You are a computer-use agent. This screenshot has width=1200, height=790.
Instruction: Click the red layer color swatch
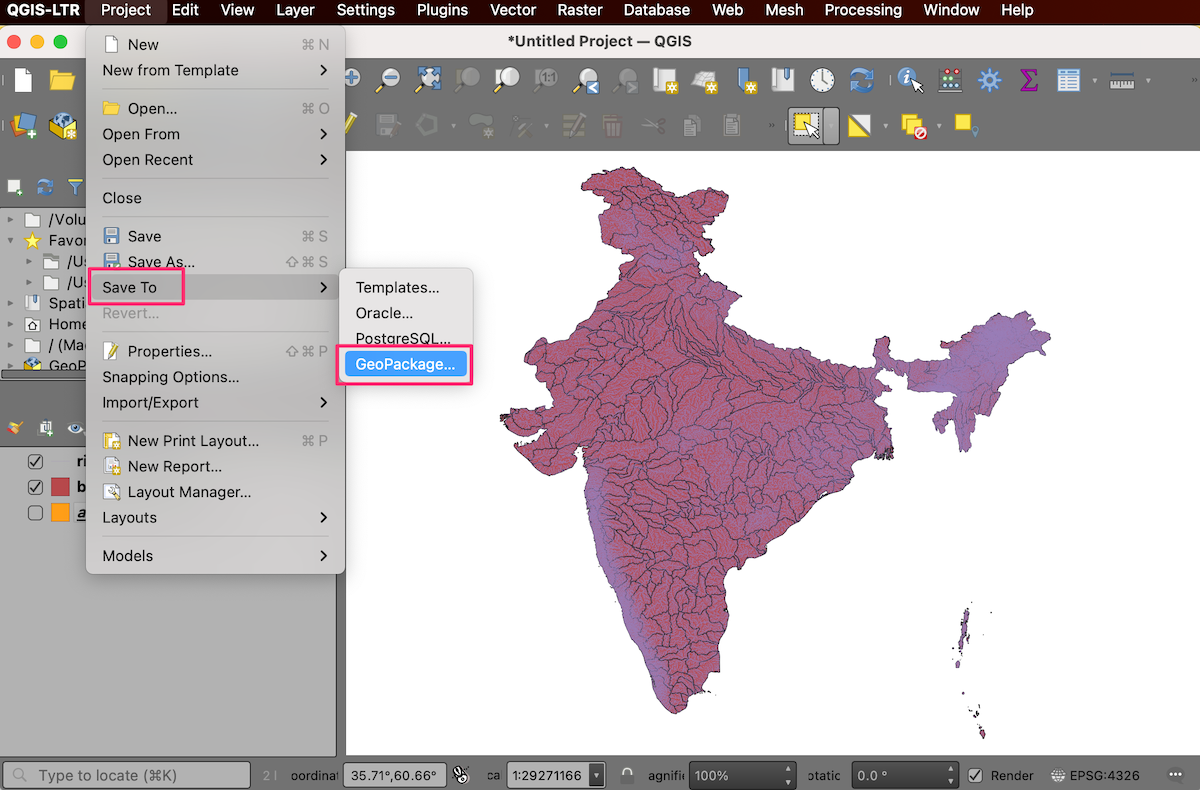[60, 487]
